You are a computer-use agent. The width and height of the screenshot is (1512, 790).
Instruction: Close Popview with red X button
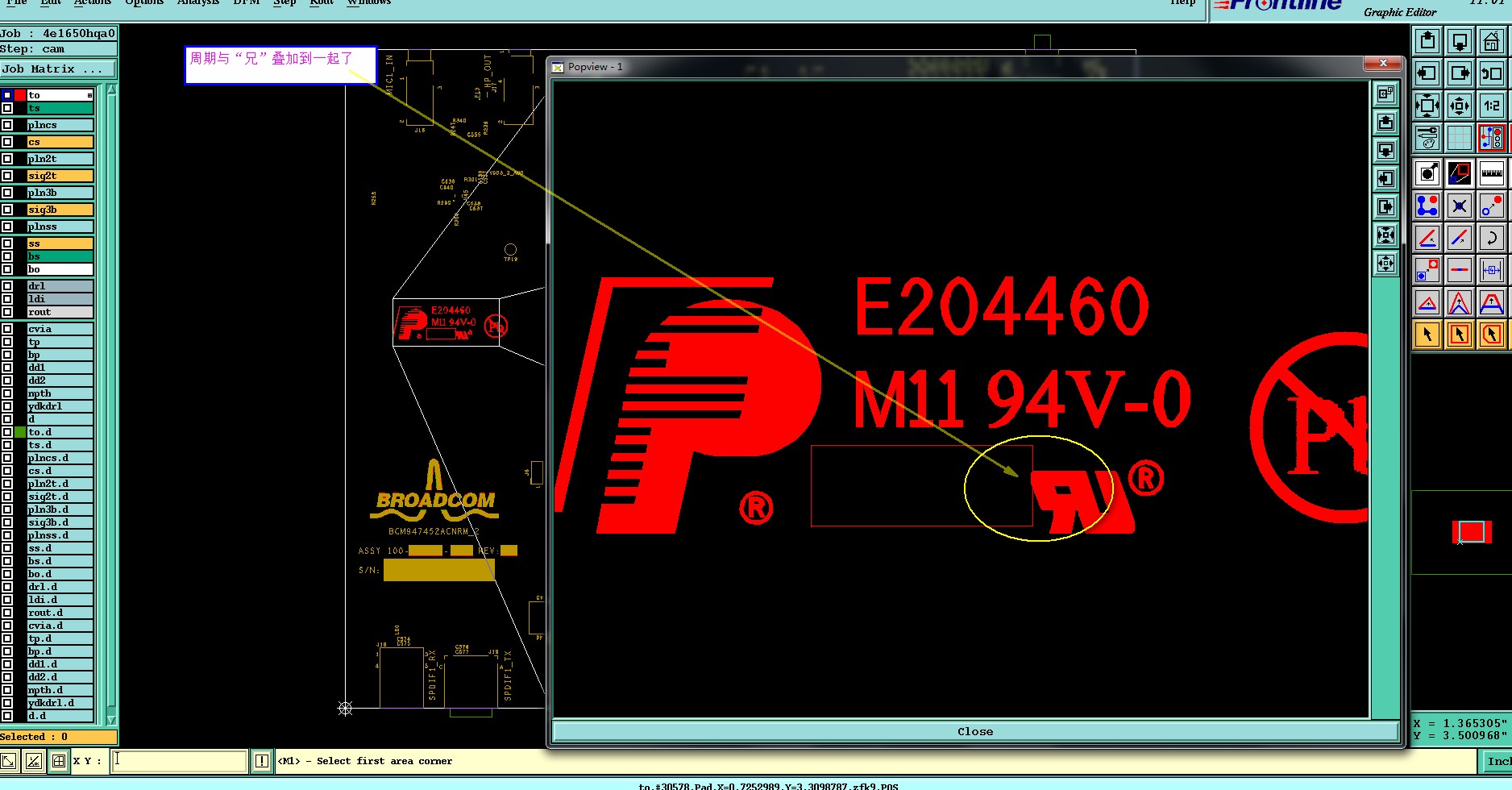tap(1383, 63)
